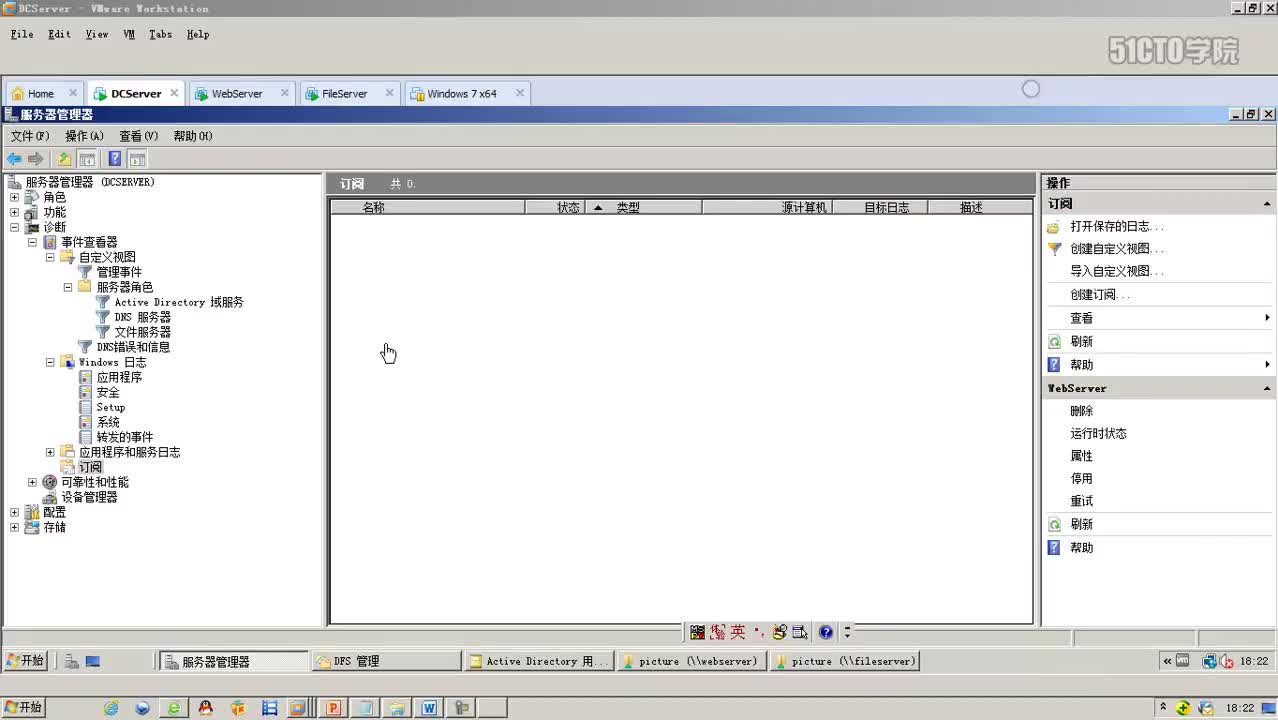
Task: Open the 安全 log
Action: coord(108,392)
